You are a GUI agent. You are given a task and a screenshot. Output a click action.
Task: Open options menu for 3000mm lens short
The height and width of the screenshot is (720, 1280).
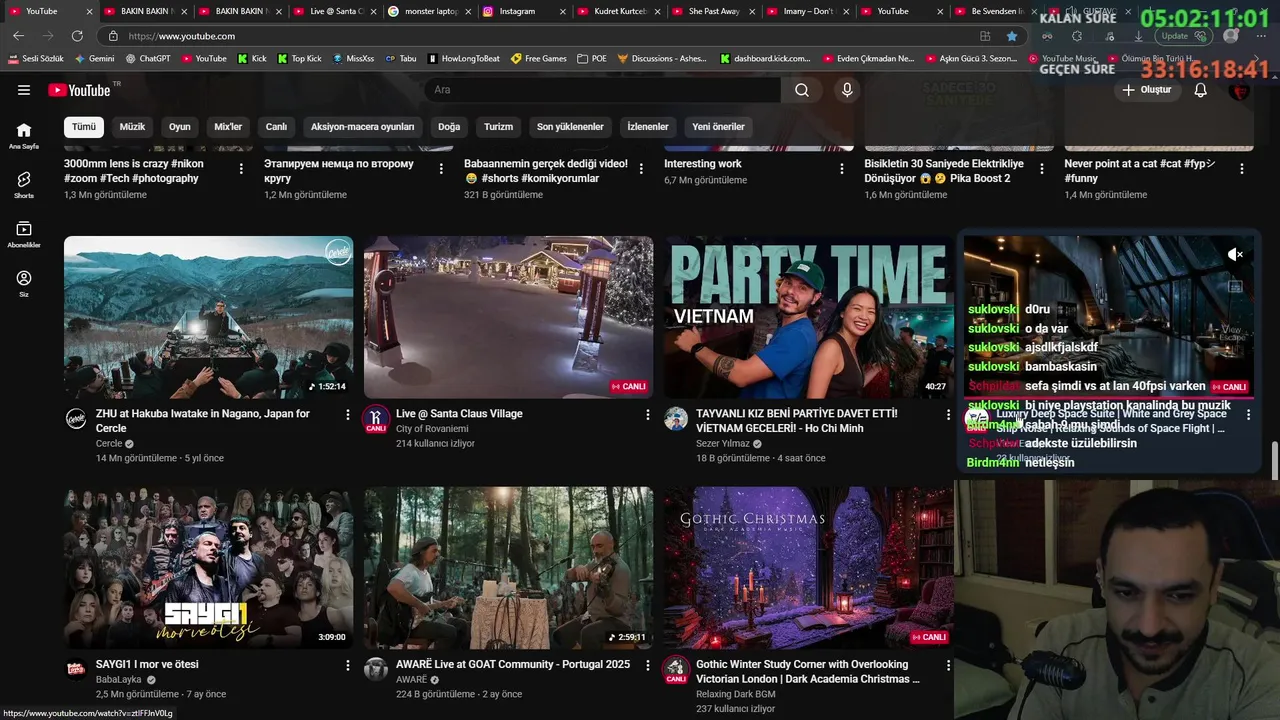[x=241, y=169]
